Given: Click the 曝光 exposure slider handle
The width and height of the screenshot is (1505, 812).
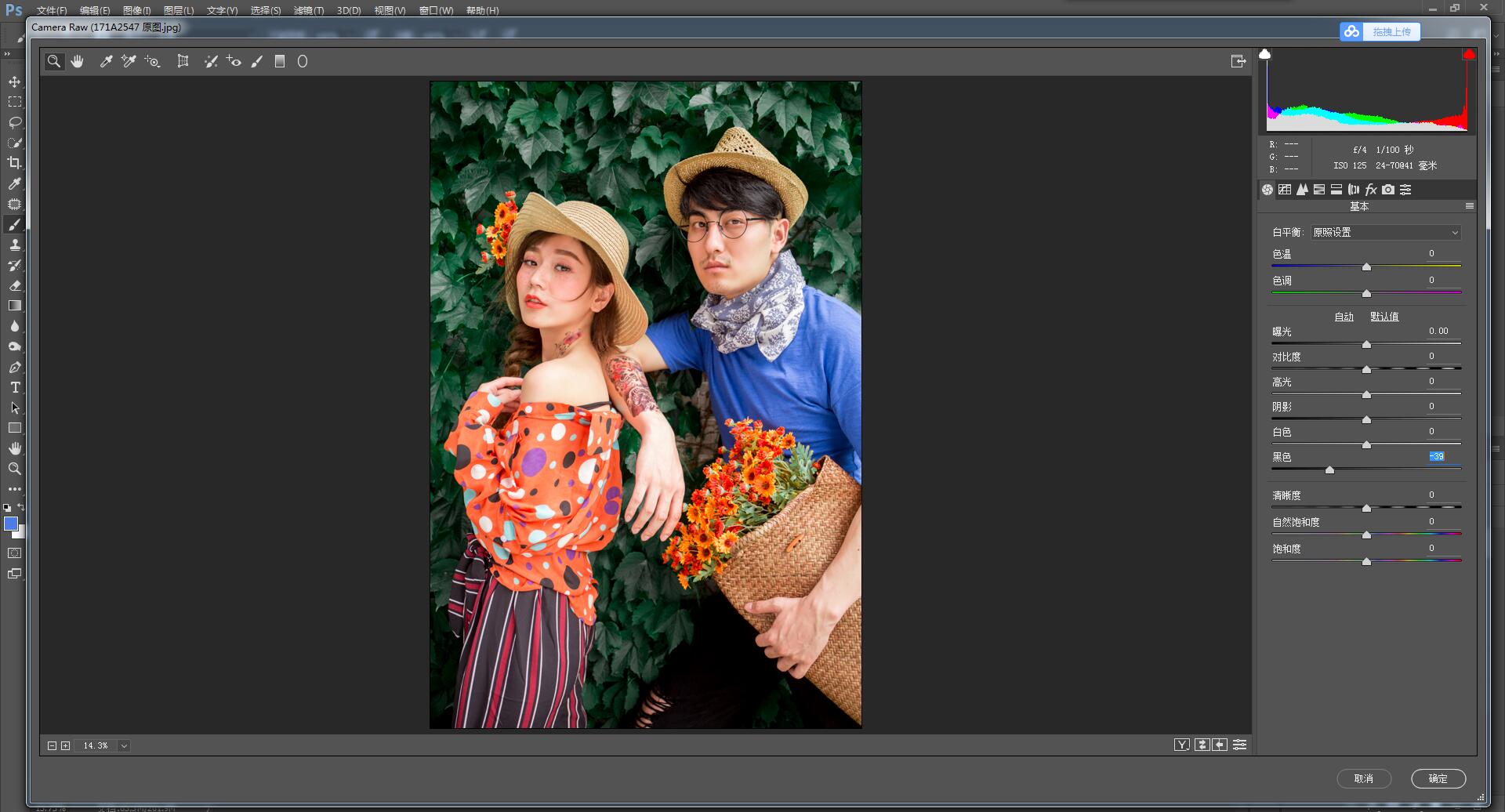Looking at the screenshot, I should click(1366, 344).
